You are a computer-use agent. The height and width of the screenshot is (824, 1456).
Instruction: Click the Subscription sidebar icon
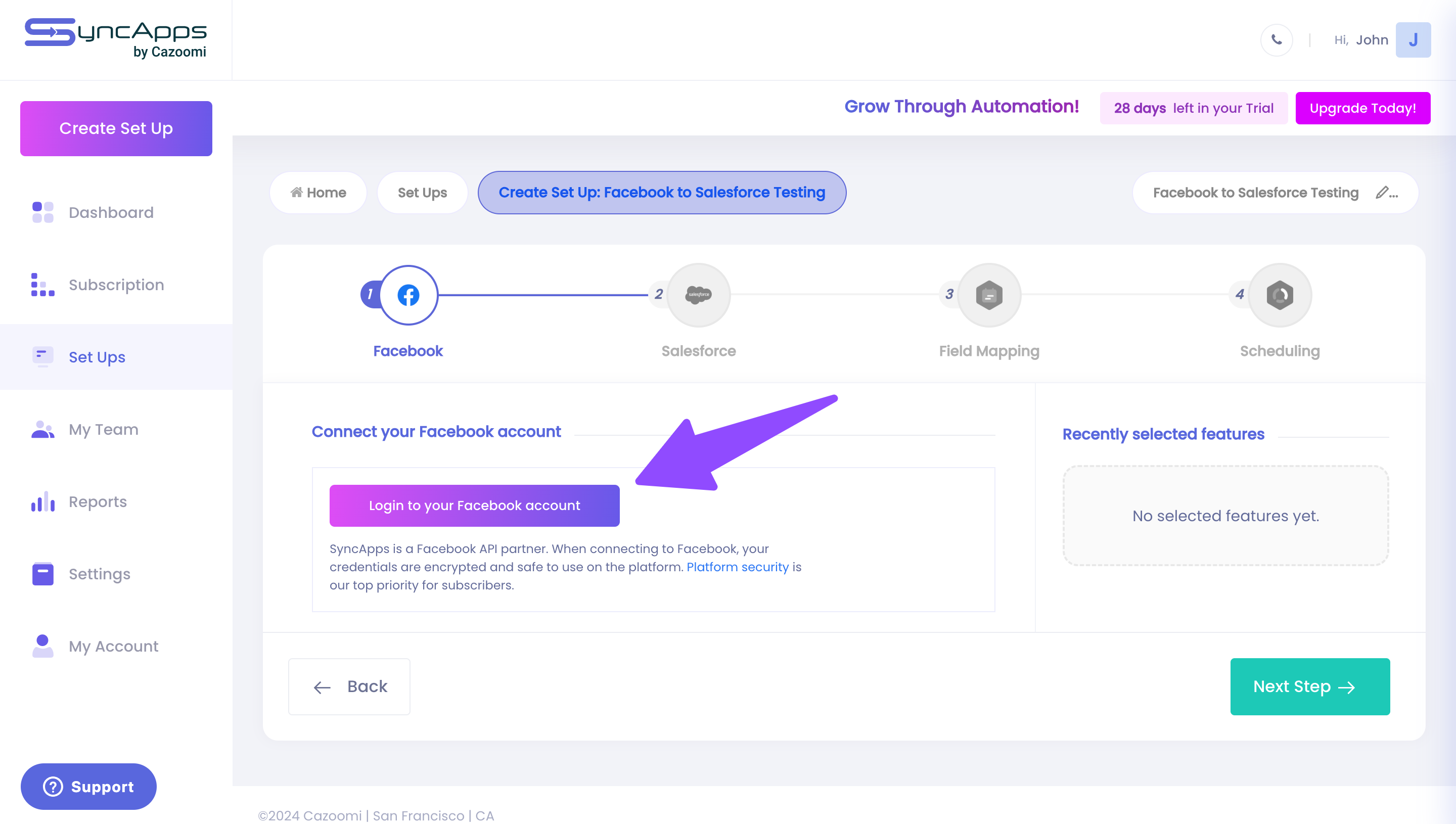pyautogui.click(x=42, y=285)
